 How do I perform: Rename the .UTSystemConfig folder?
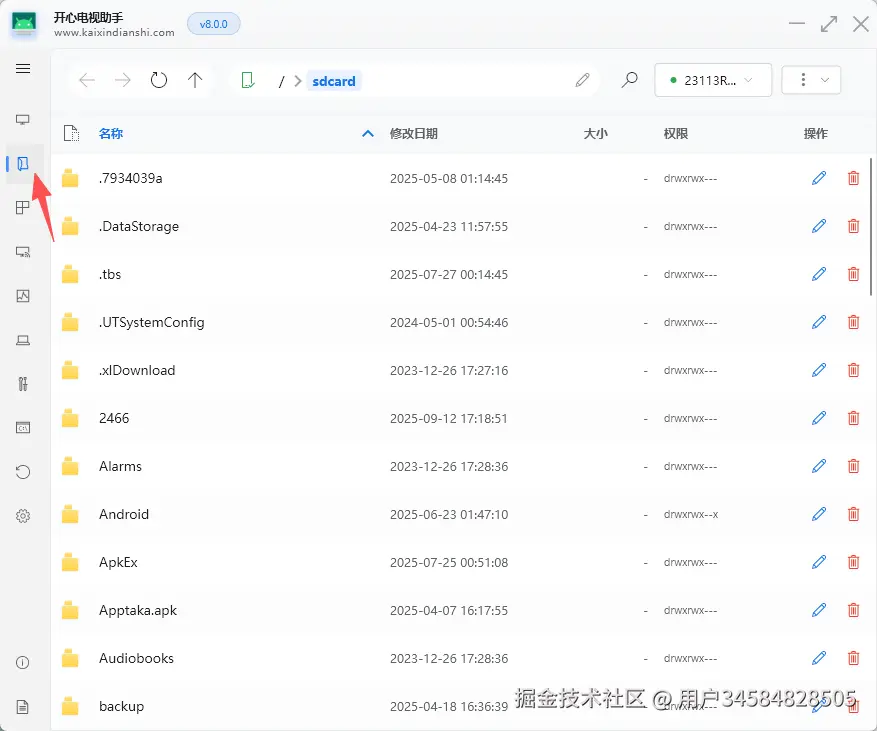(819, 323)
